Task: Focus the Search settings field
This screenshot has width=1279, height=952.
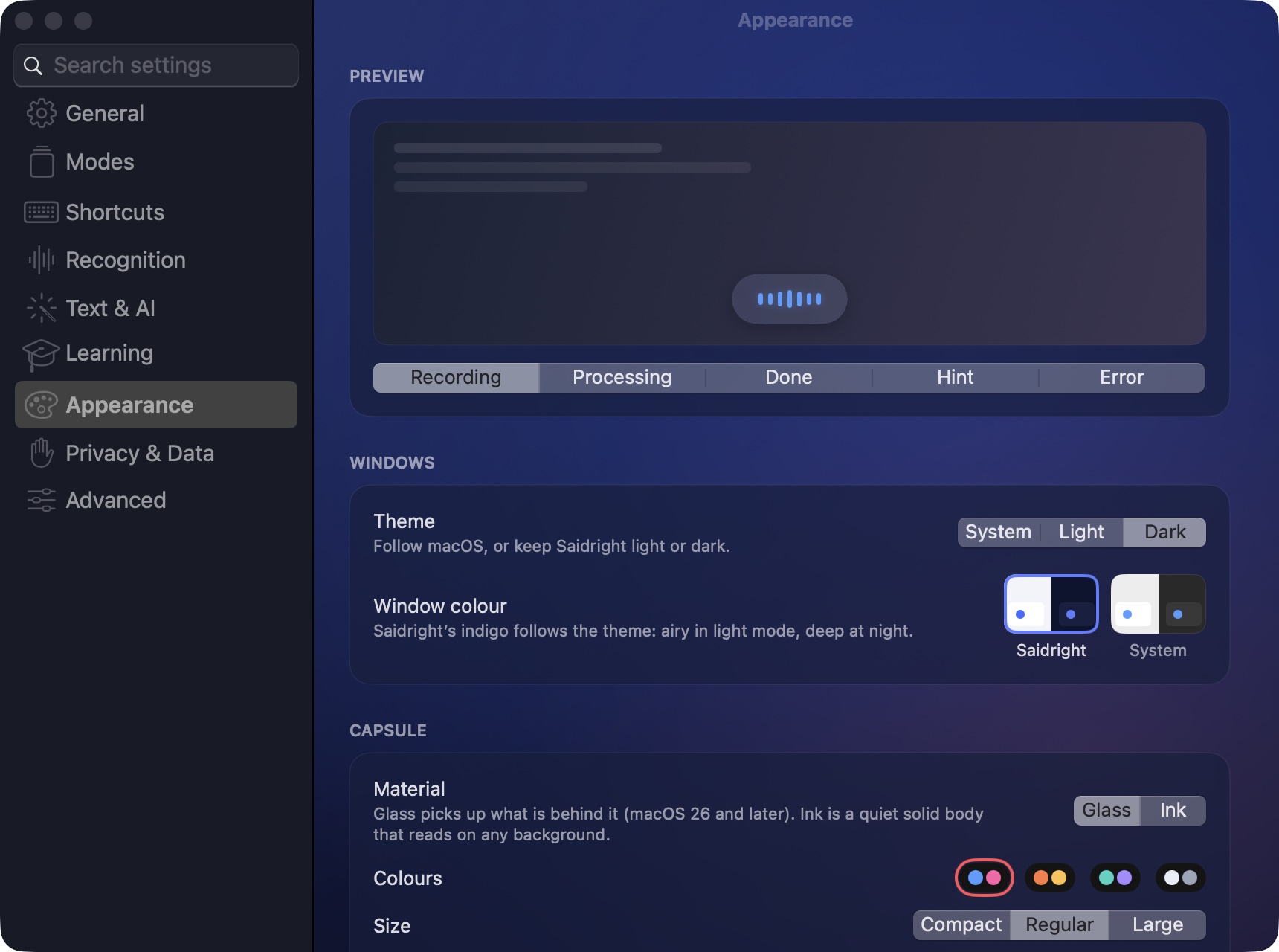Action: coord(156,65)
